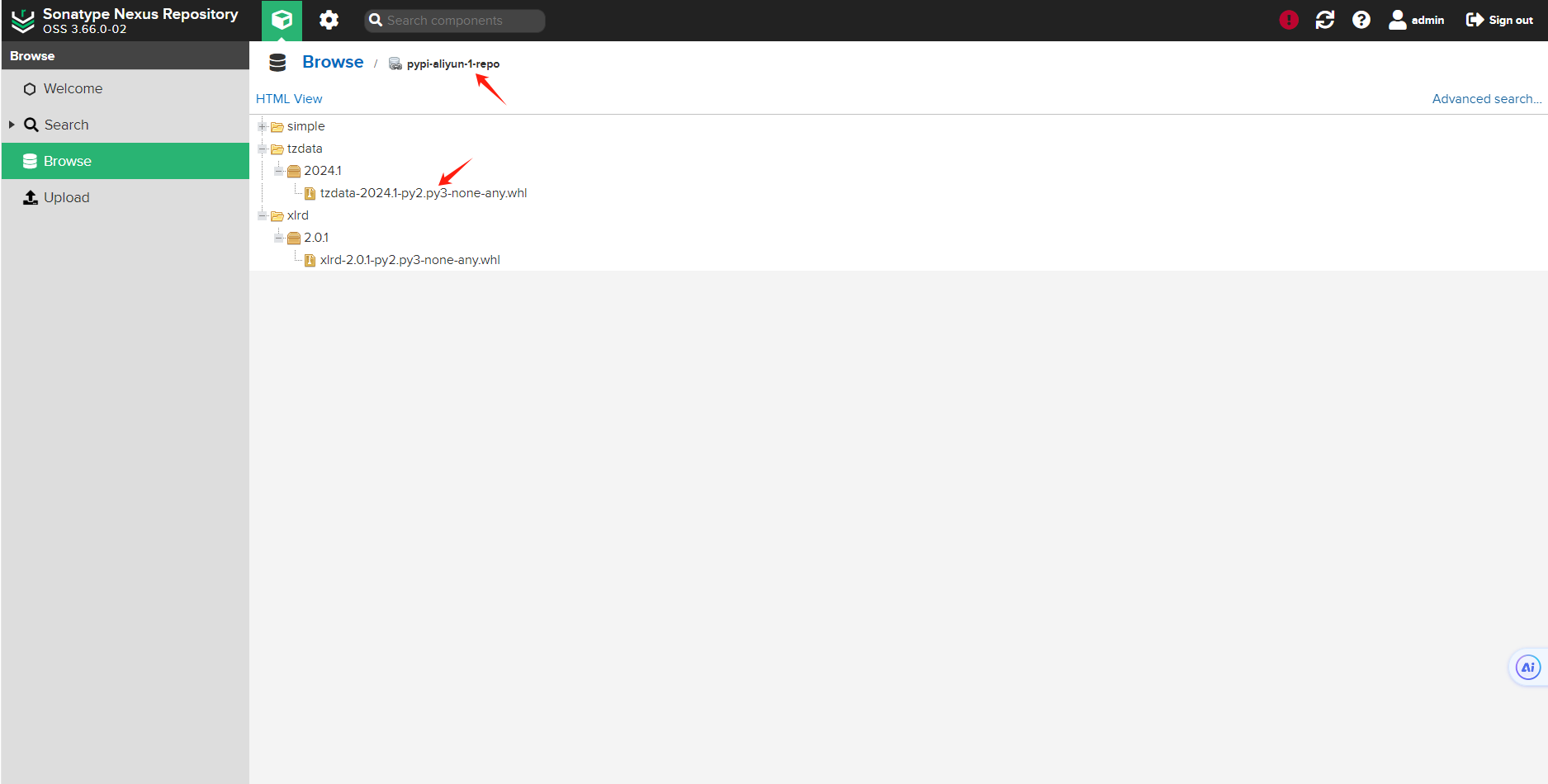Click the xlrd folder icon
Viewport: 1548px width, 784px height.
coord(277,215)
